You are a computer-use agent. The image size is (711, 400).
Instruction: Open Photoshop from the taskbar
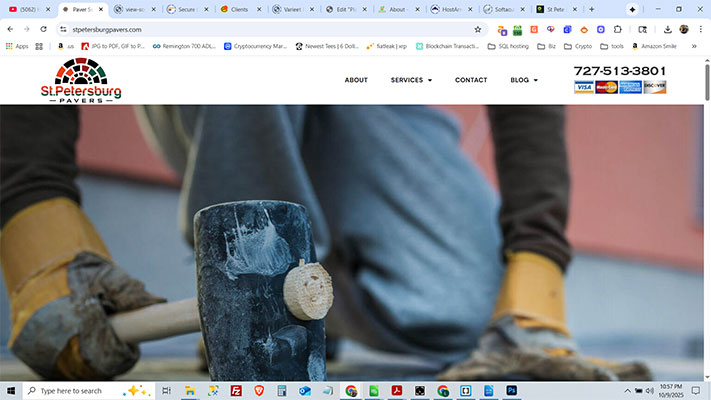pyautogui.click(x=511, y=391)
